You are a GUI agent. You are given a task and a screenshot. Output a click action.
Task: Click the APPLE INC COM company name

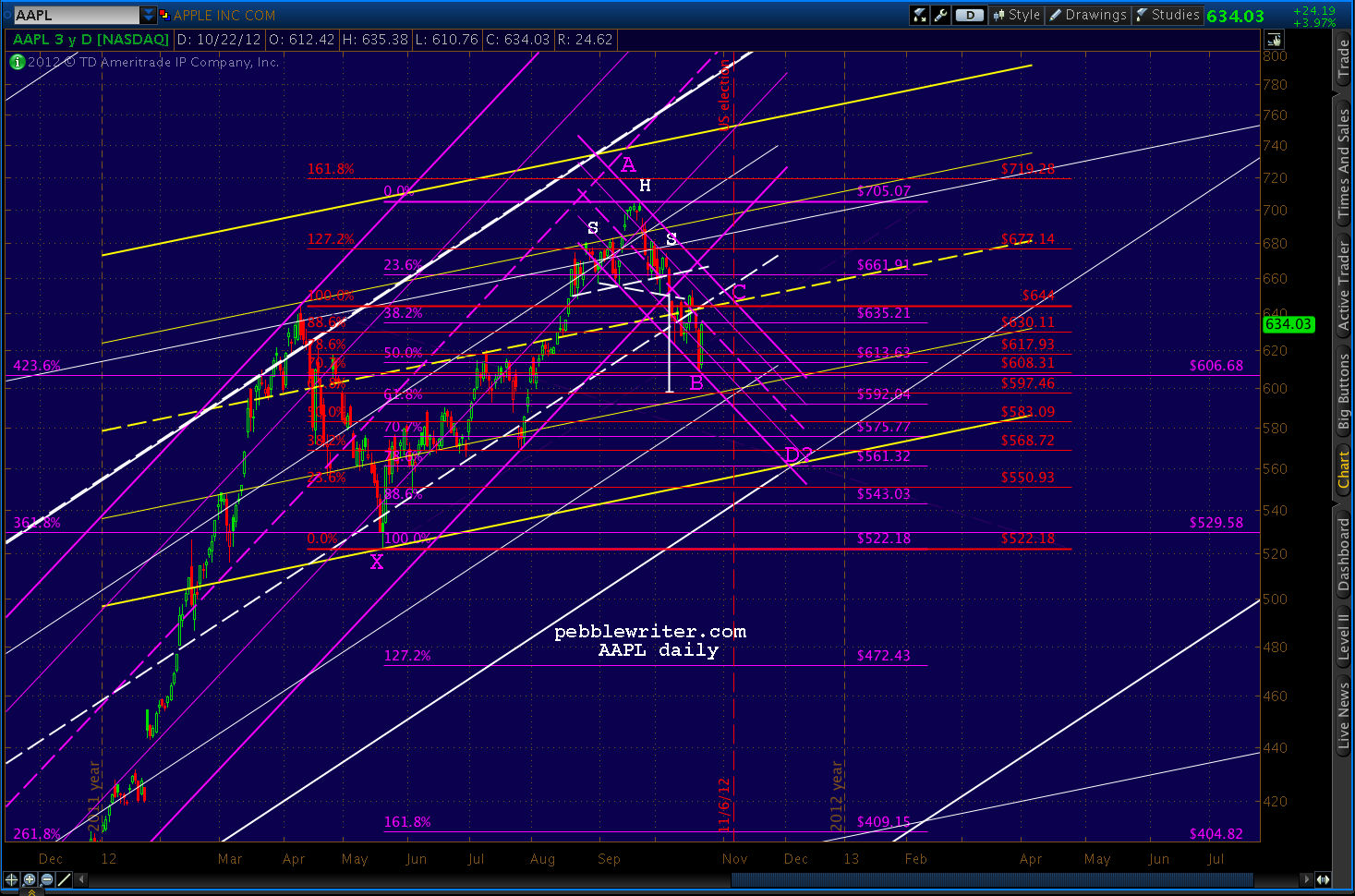point(224,15)
